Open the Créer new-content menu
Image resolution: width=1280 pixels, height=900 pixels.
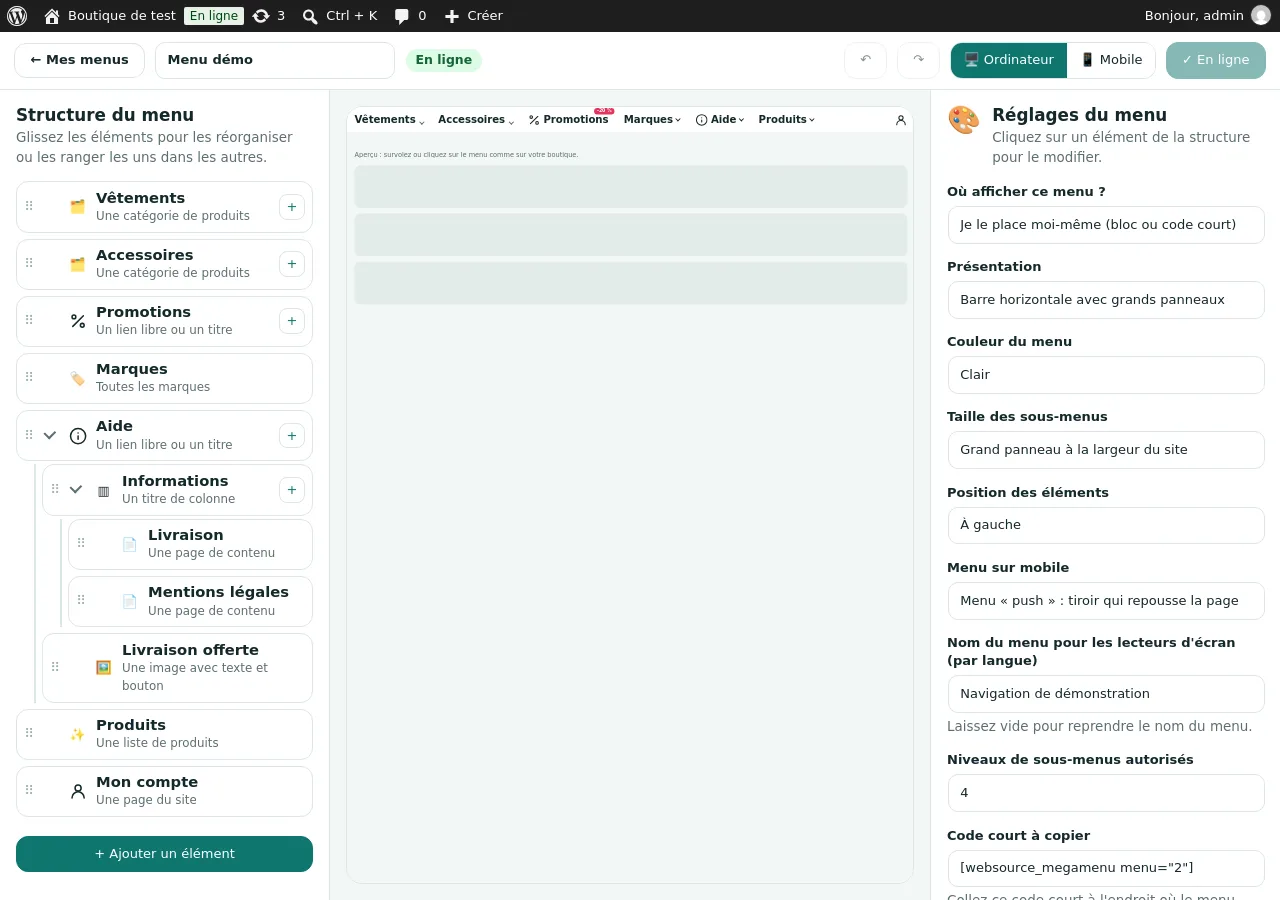(473, 16)
